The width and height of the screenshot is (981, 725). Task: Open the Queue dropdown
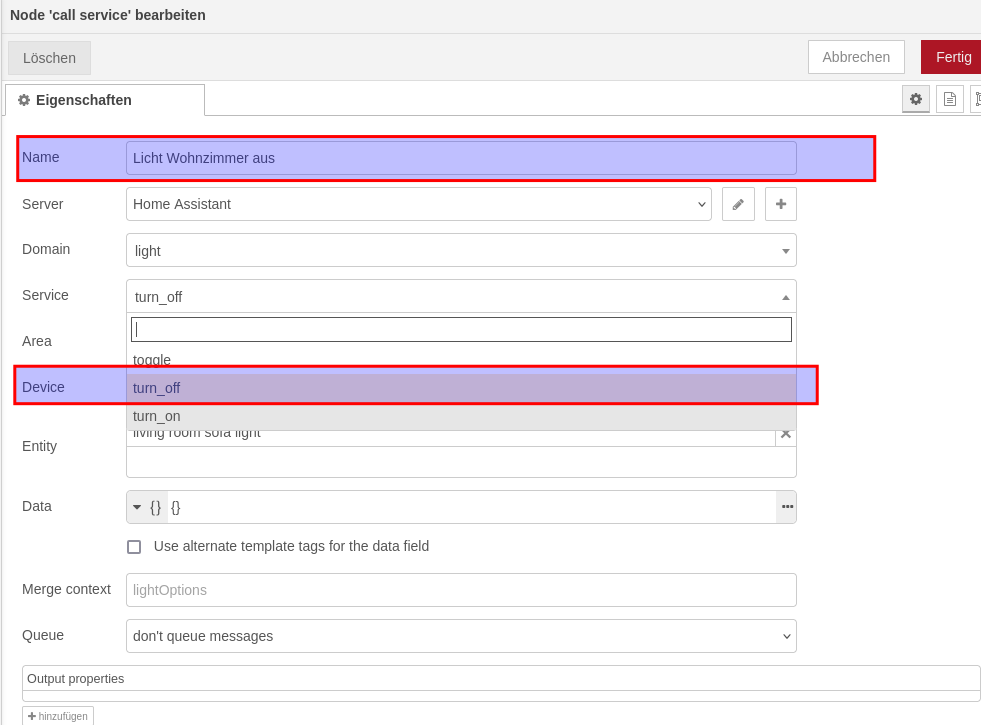(x=461, y=636)
